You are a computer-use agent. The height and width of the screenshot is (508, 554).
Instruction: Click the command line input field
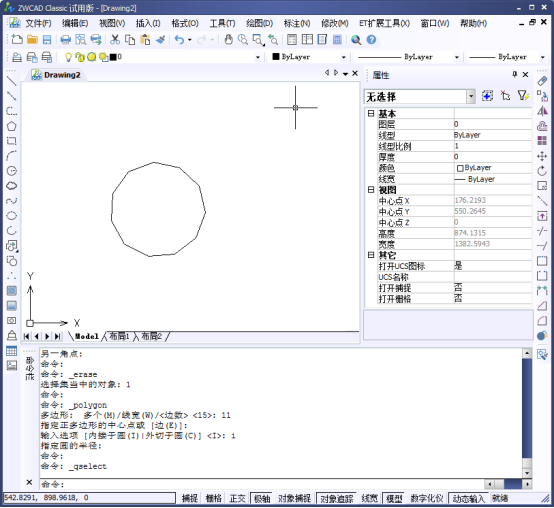262,484
